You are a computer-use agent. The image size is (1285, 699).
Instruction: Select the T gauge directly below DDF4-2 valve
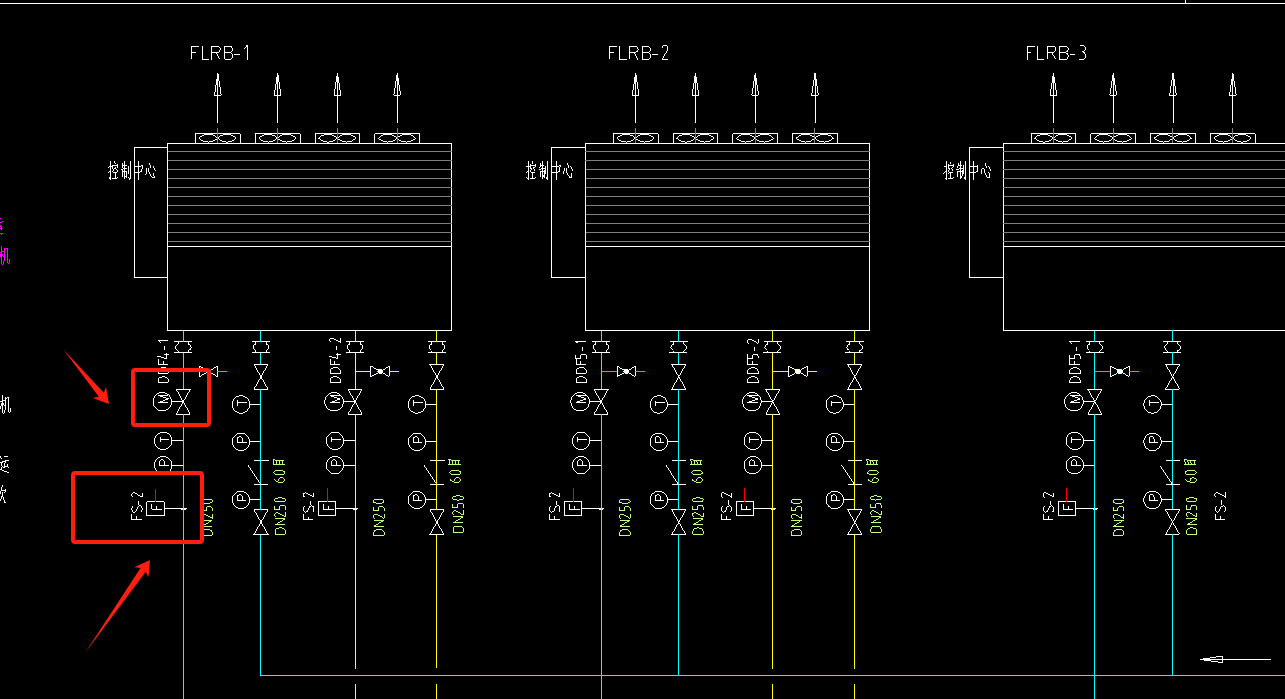(x=335, y=440)
